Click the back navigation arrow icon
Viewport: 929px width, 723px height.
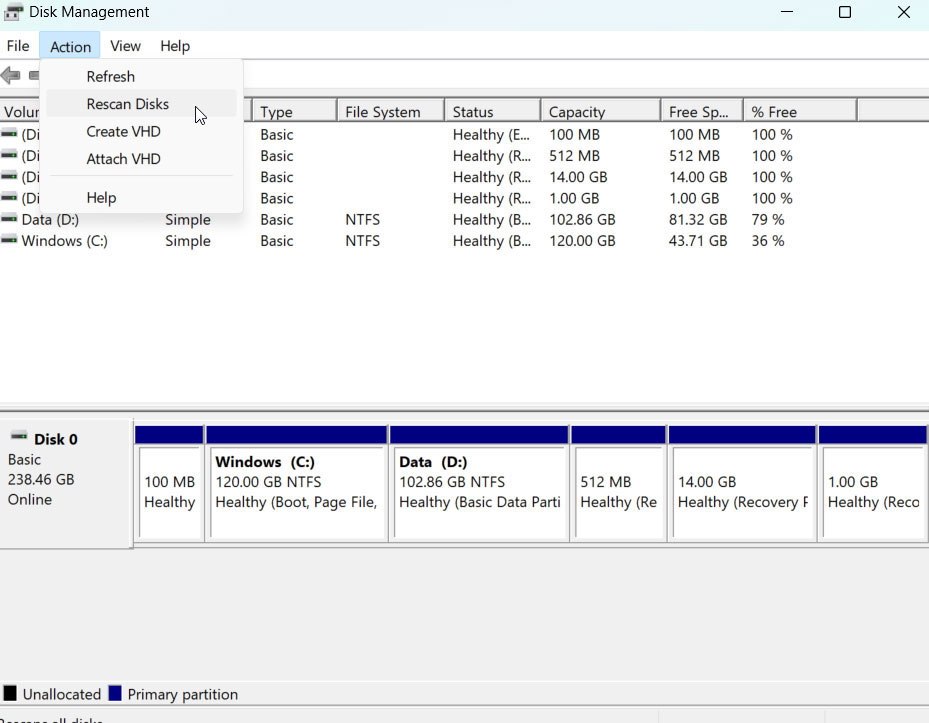10,75
